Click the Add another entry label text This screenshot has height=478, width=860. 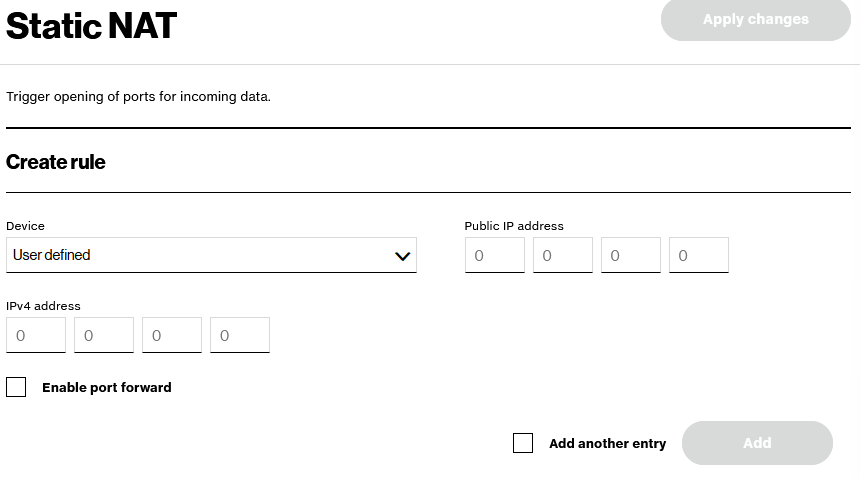tap(608, 443)
